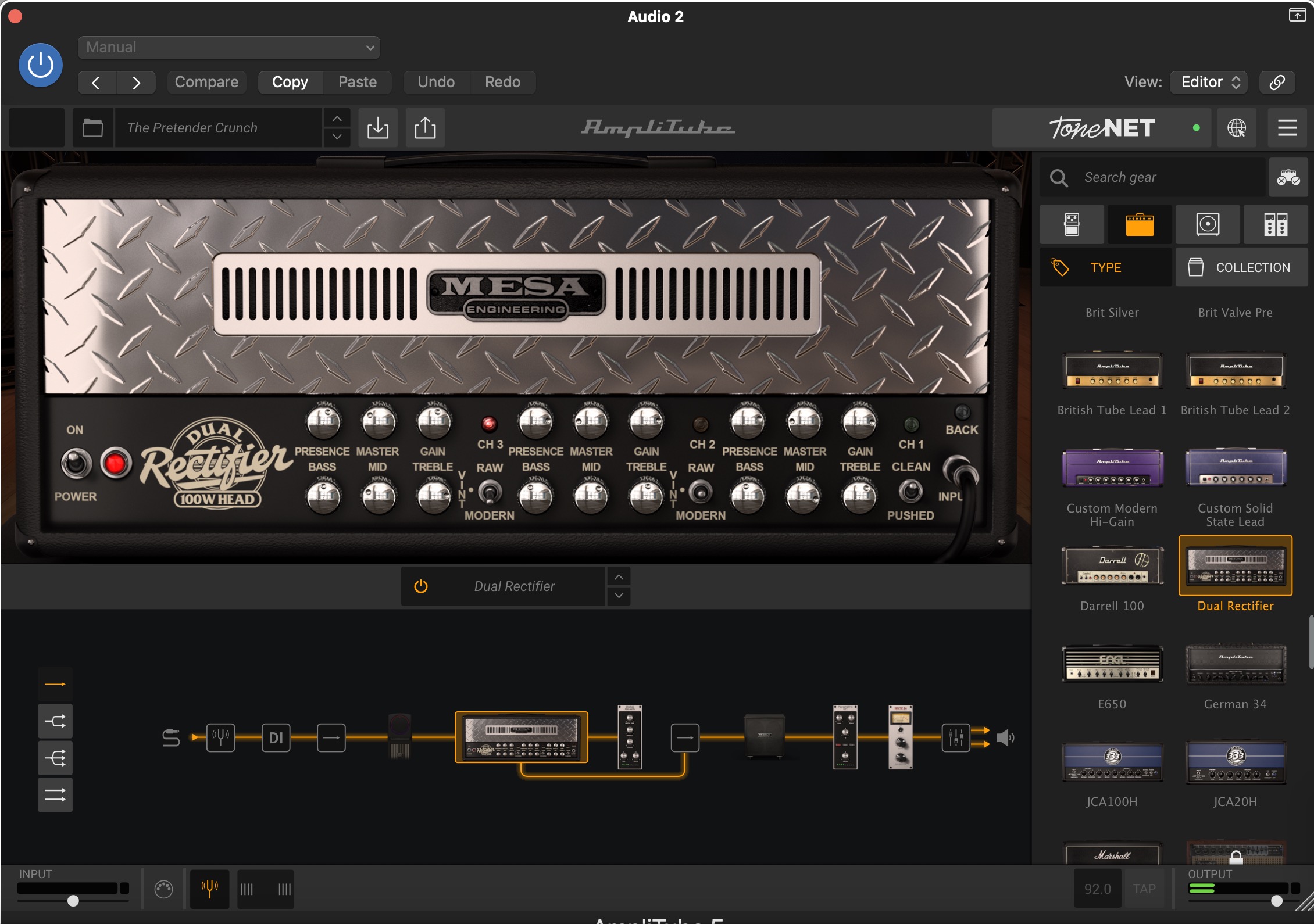Toggle Dual Rectifier module power icon

coord(421,586)
